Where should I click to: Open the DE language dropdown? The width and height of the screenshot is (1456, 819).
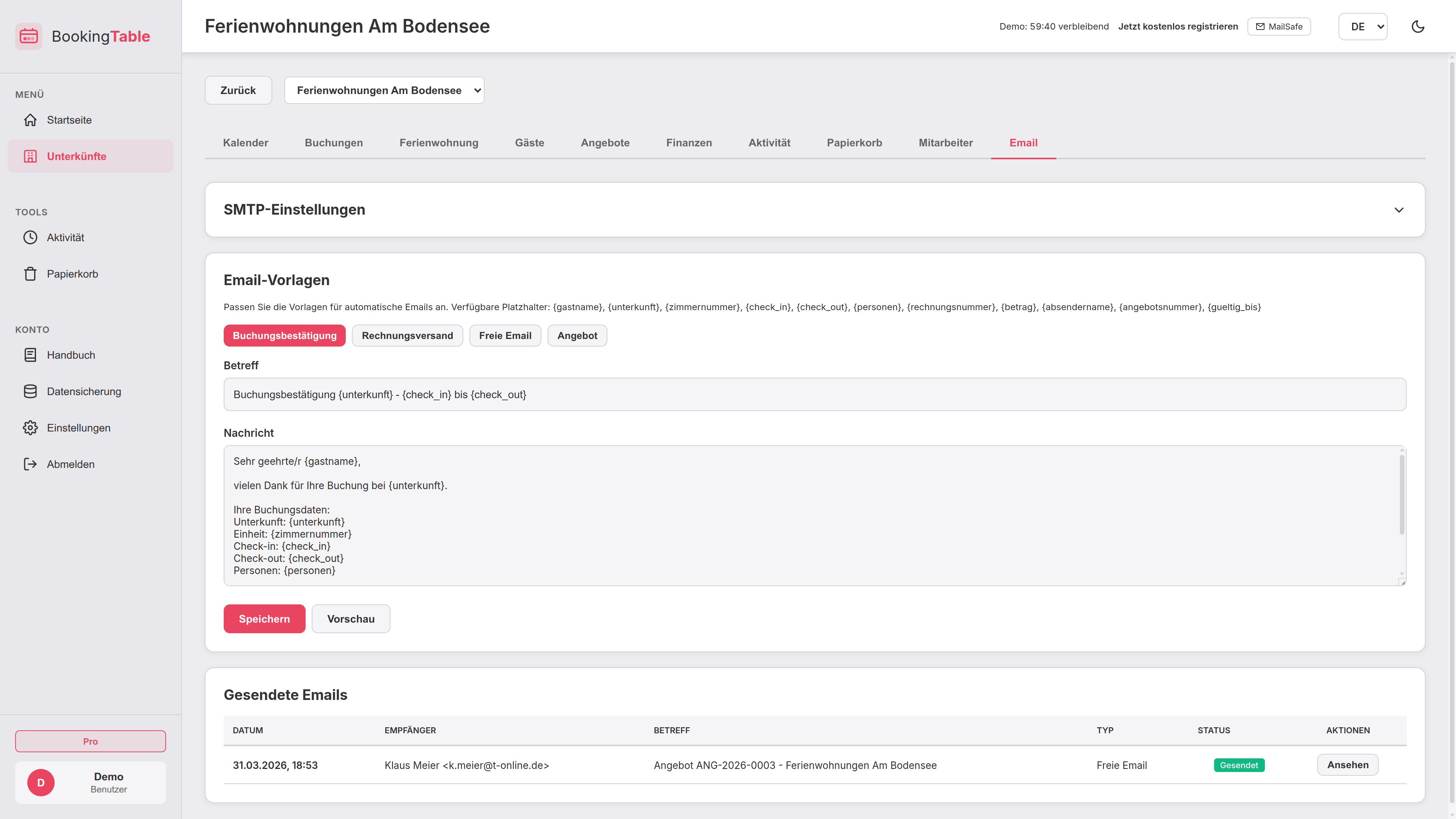point(1363,27)
